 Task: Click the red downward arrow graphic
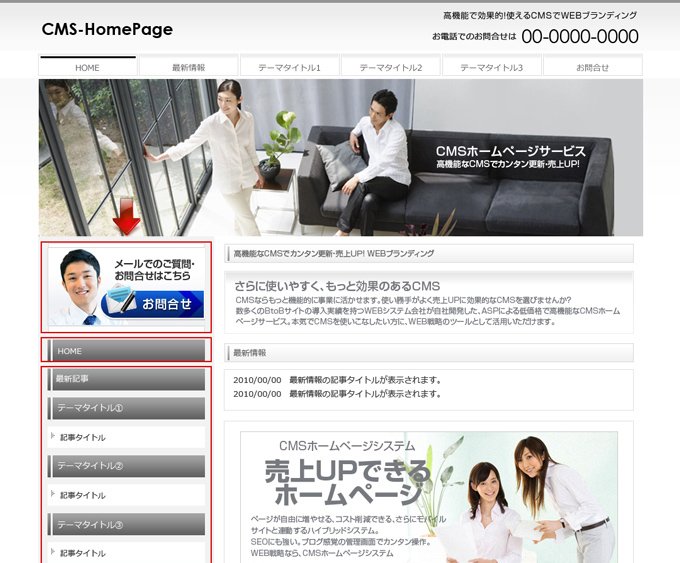pos(126,215)
